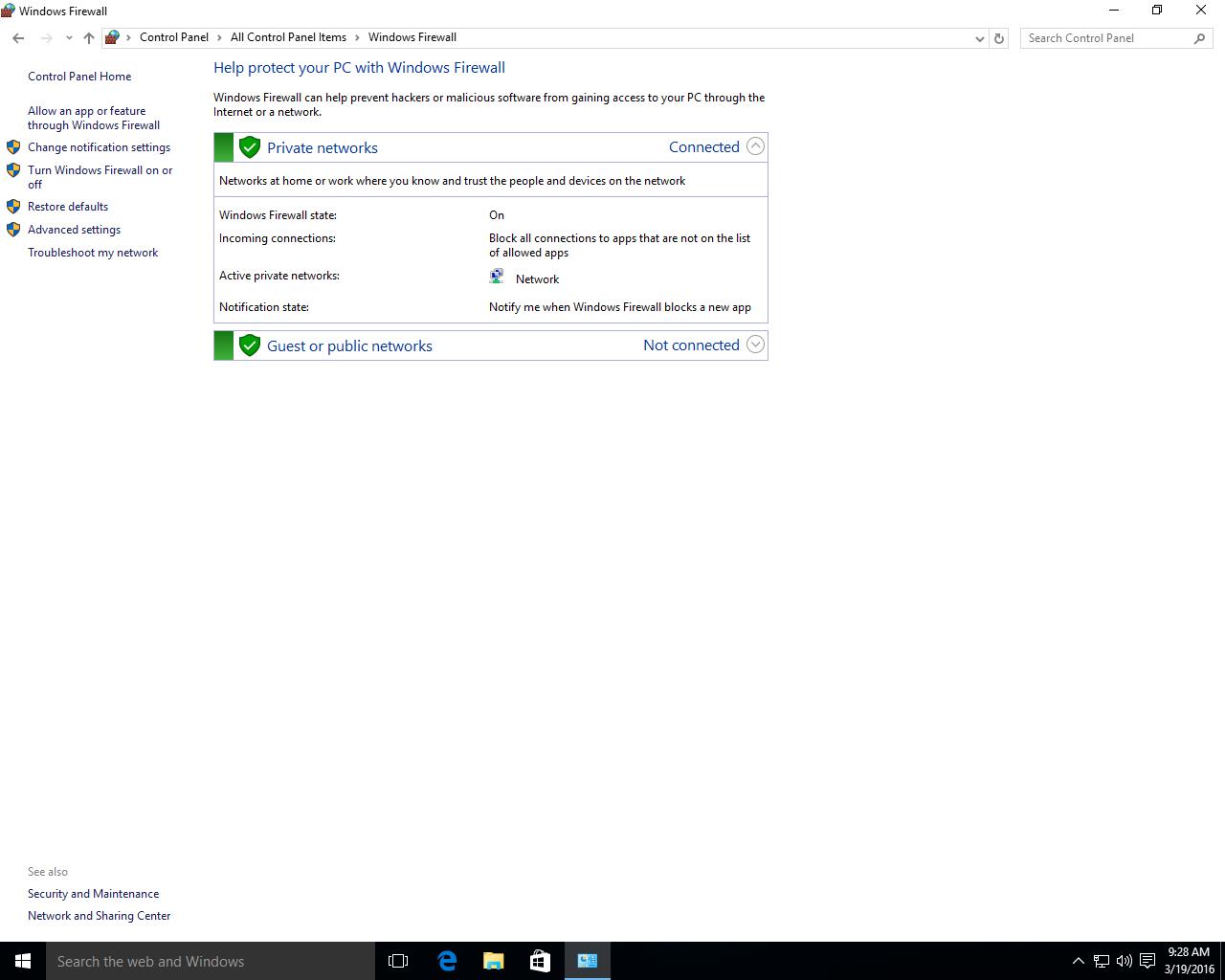Expand the Guest or public networks section
This screenshot has width=1225, height=980.
coord(755,345)
